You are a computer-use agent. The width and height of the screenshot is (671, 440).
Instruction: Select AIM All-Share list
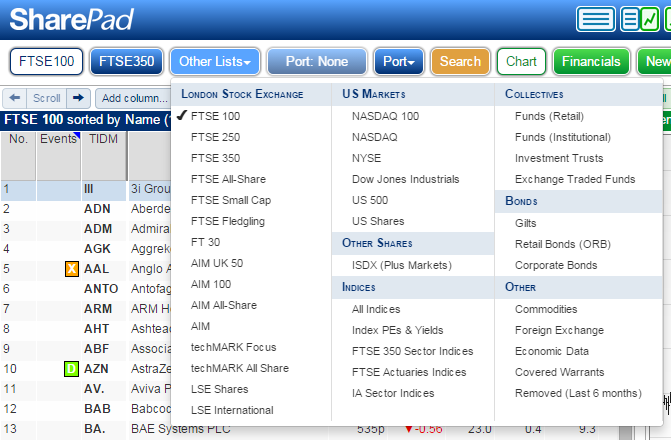(x=224, y=305)
